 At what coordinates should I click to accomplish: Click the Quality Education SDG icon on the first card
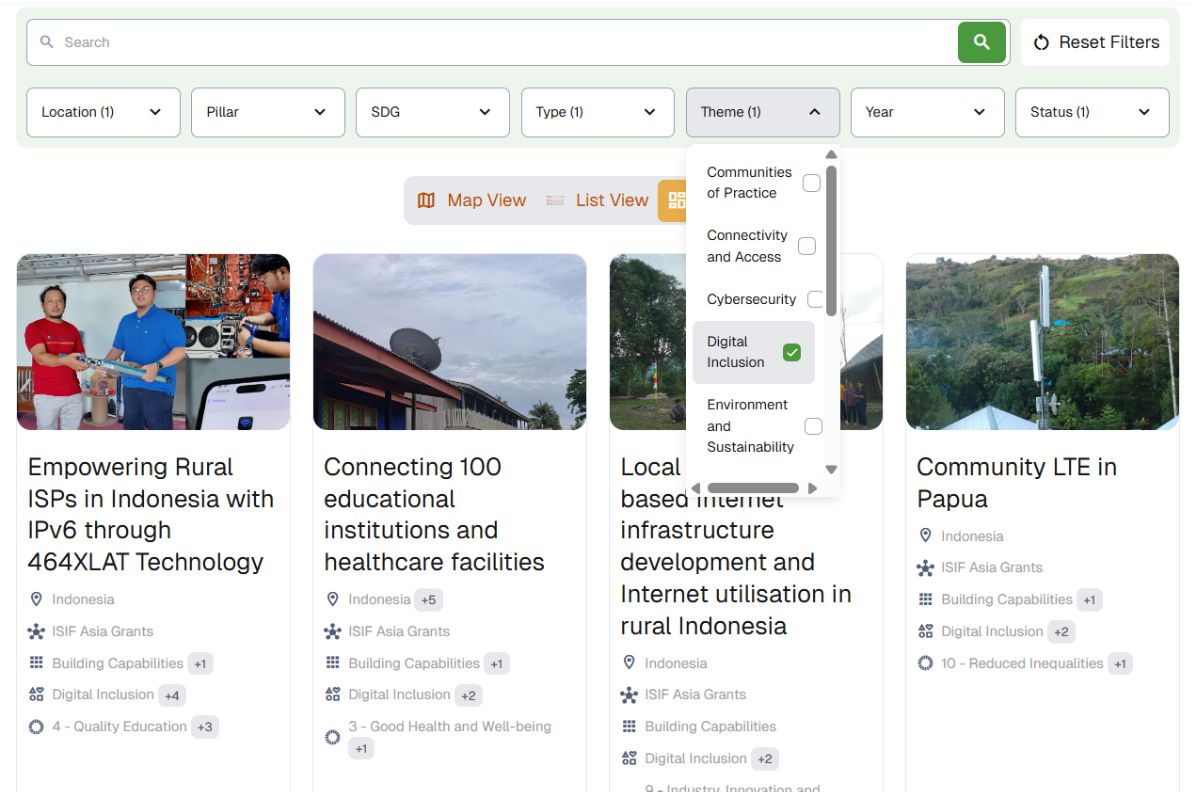[x=35, y=727]
